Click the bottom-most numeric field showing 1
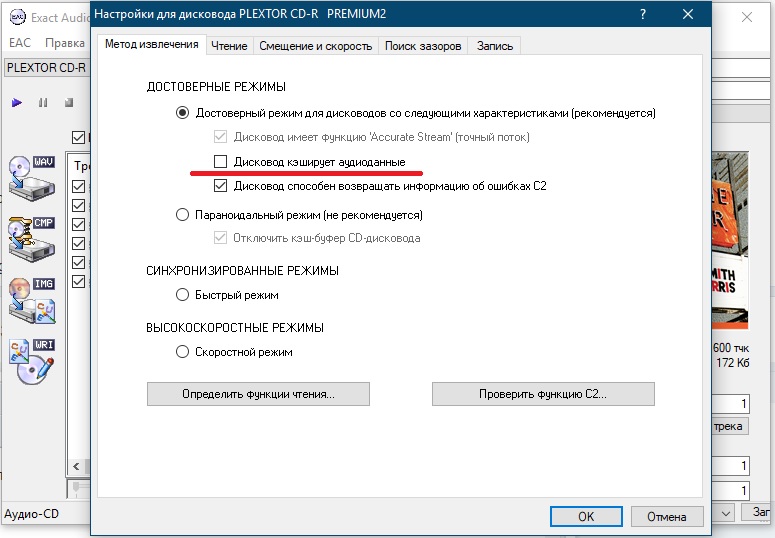Image resolution: width=775 pixels, height=538 pixels. point(731,491)
